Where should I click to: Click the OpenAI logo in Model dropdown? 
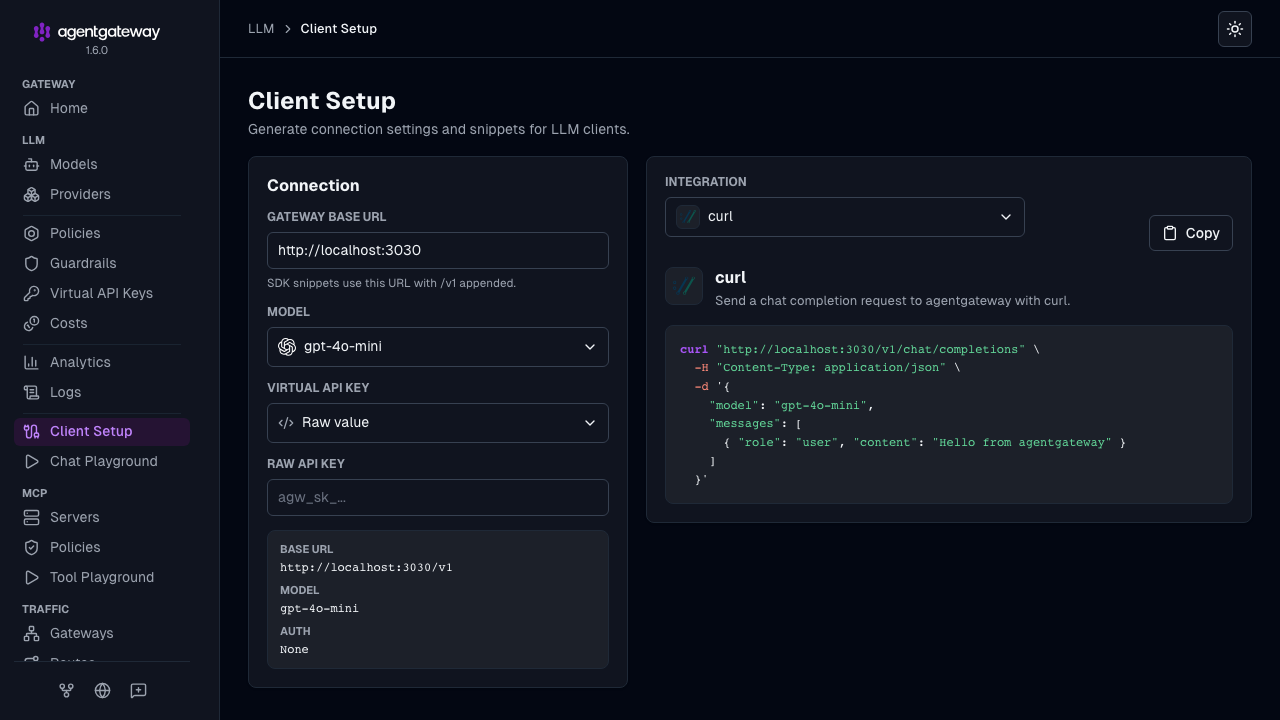pos(287,346)
